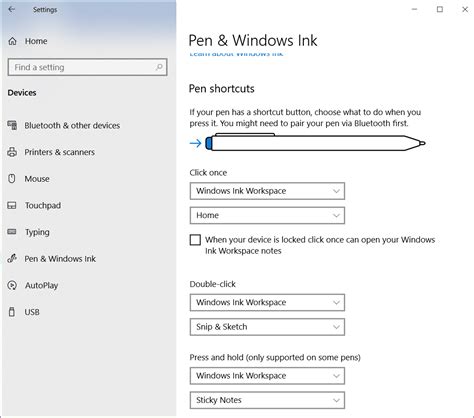The image size is (474, 418).
Task: Select the AutoPlay icon
Action: tap(12, 285)
